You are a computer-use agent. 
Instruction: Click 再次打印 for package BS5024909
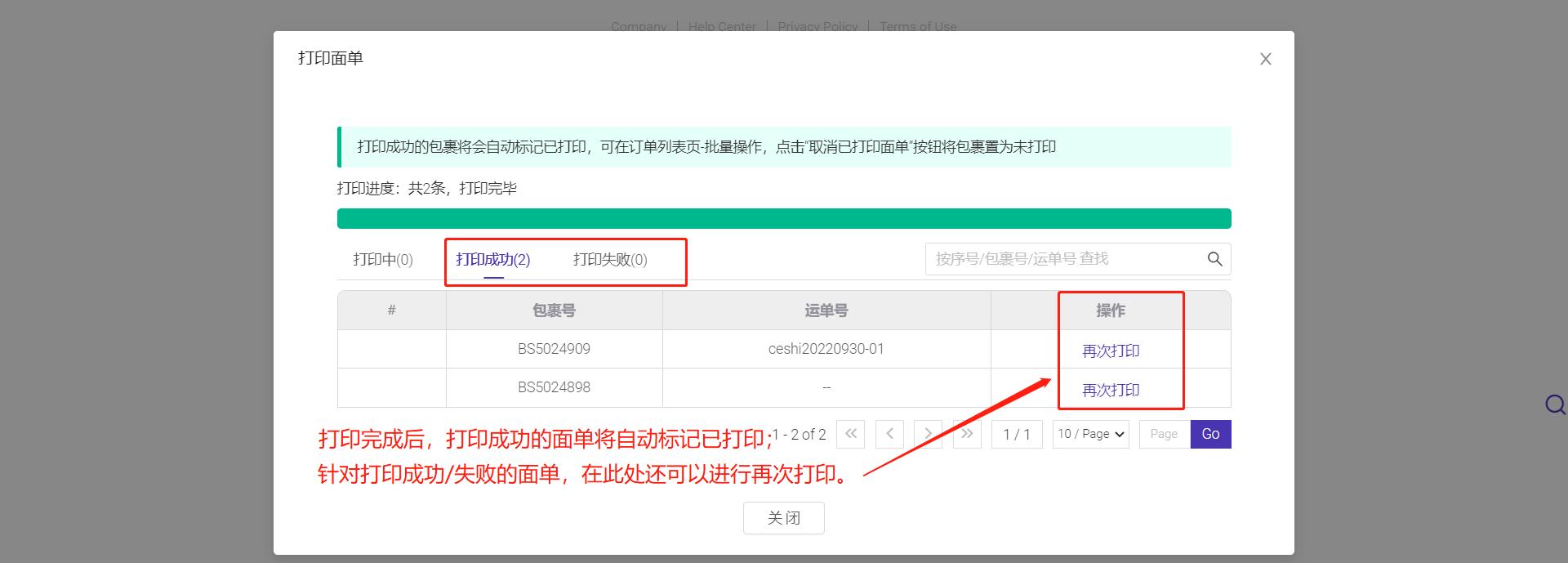pos(1111,351)
